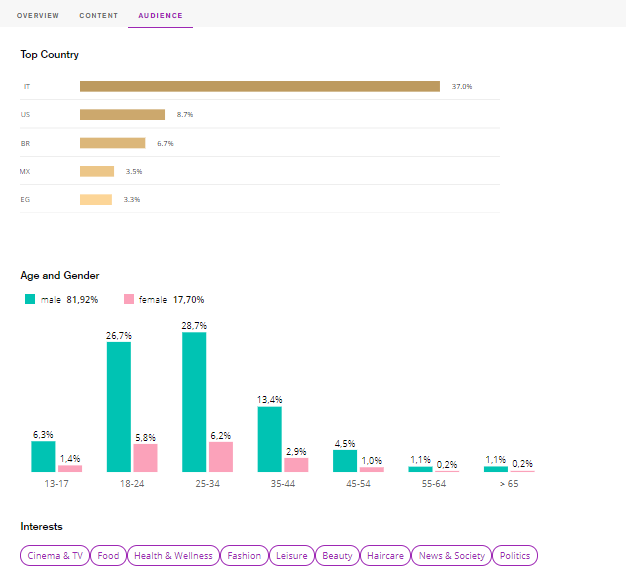This screenshot has width=626, height=576.
Task: Open the Haircare interest tag
Action: [385, 556]
